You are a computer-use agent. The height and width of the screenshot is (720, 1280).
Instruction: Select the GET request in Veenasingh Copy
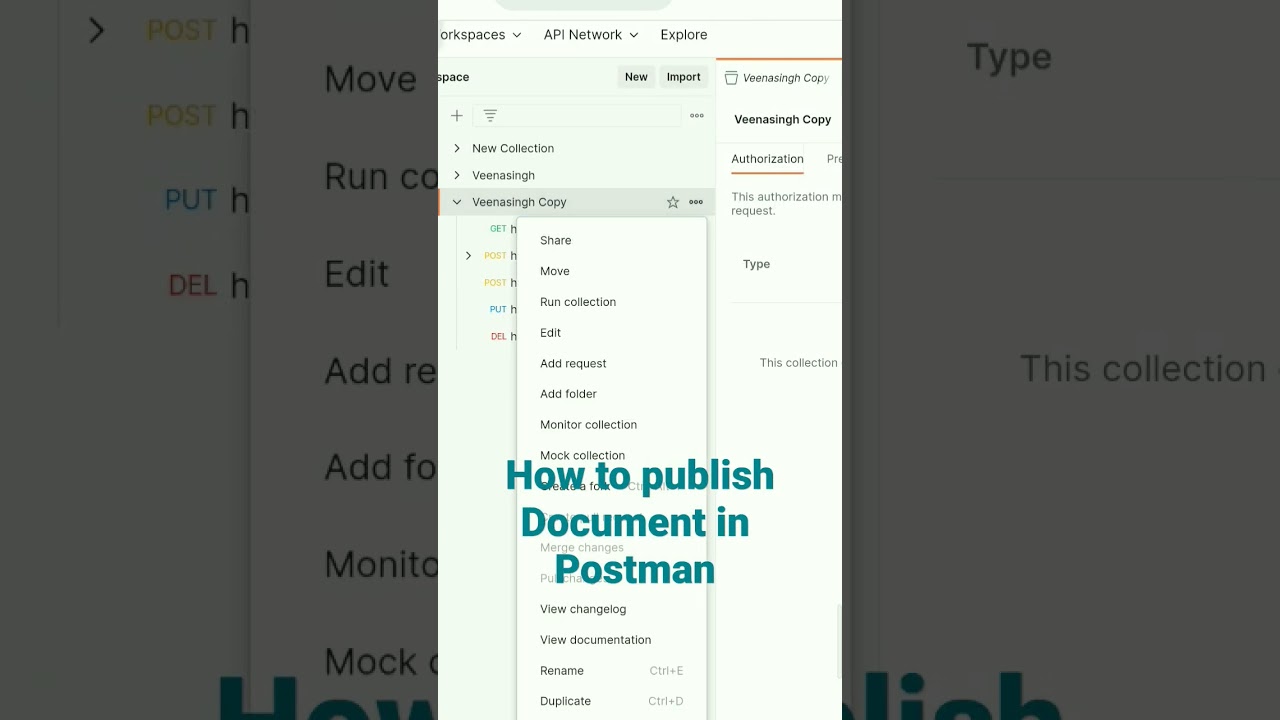[x=503, y=229]
